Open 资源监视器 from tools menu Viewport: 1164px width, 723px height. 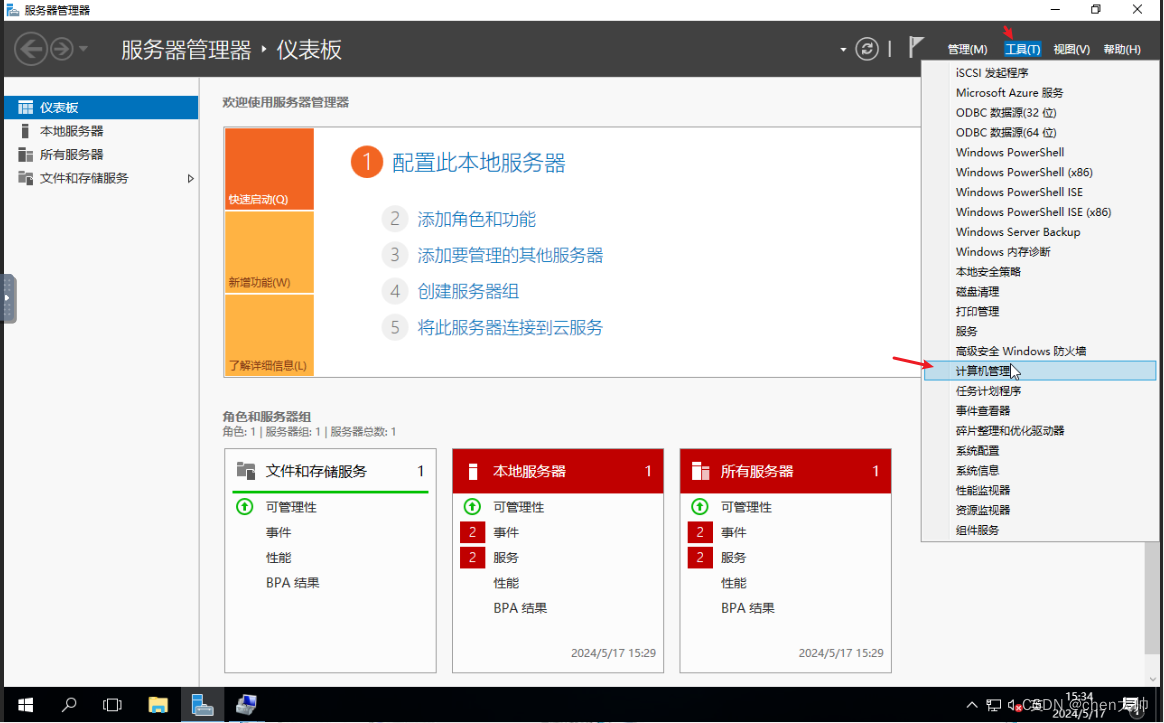click(x=1039, y=510)
